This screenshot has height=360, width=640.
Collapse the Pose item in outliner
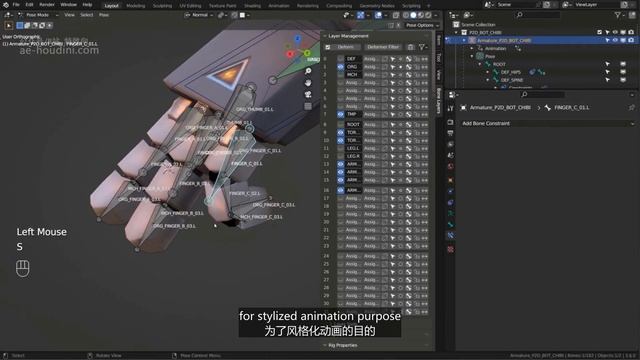[472, 56]
